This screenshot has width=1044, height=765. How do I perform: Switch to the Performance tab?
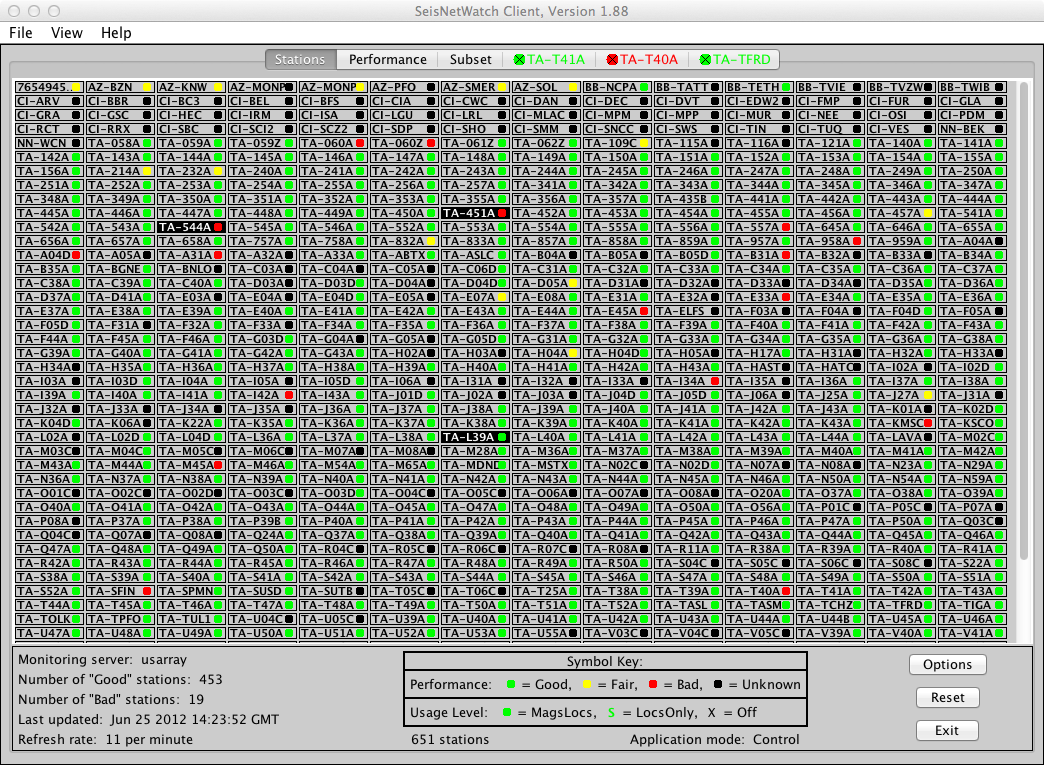[x=388, y=59]
